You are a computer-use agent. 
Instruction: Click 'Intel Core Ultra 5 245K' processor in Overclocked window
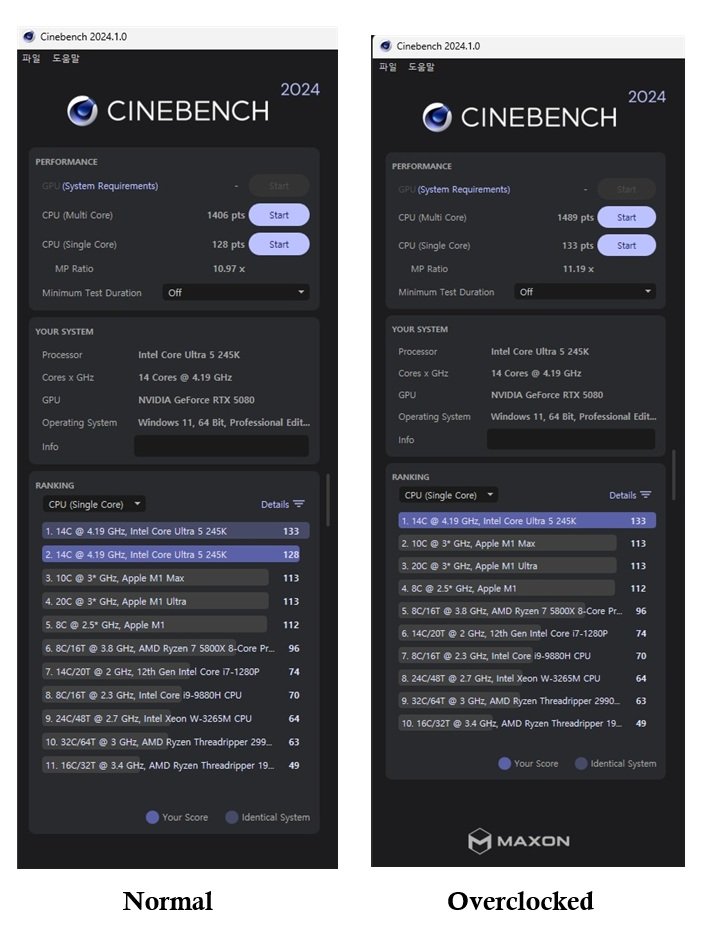(540, 351)
